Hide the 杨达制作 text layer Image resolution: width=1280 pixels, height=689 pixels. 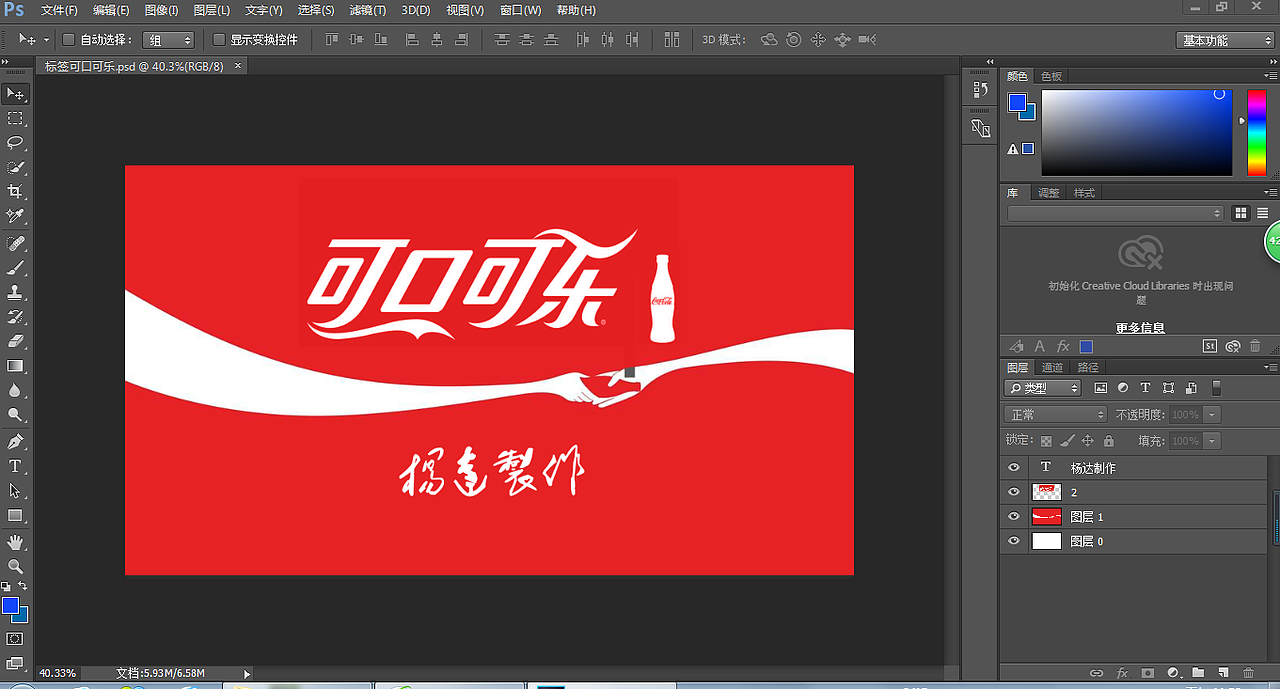1014,467
